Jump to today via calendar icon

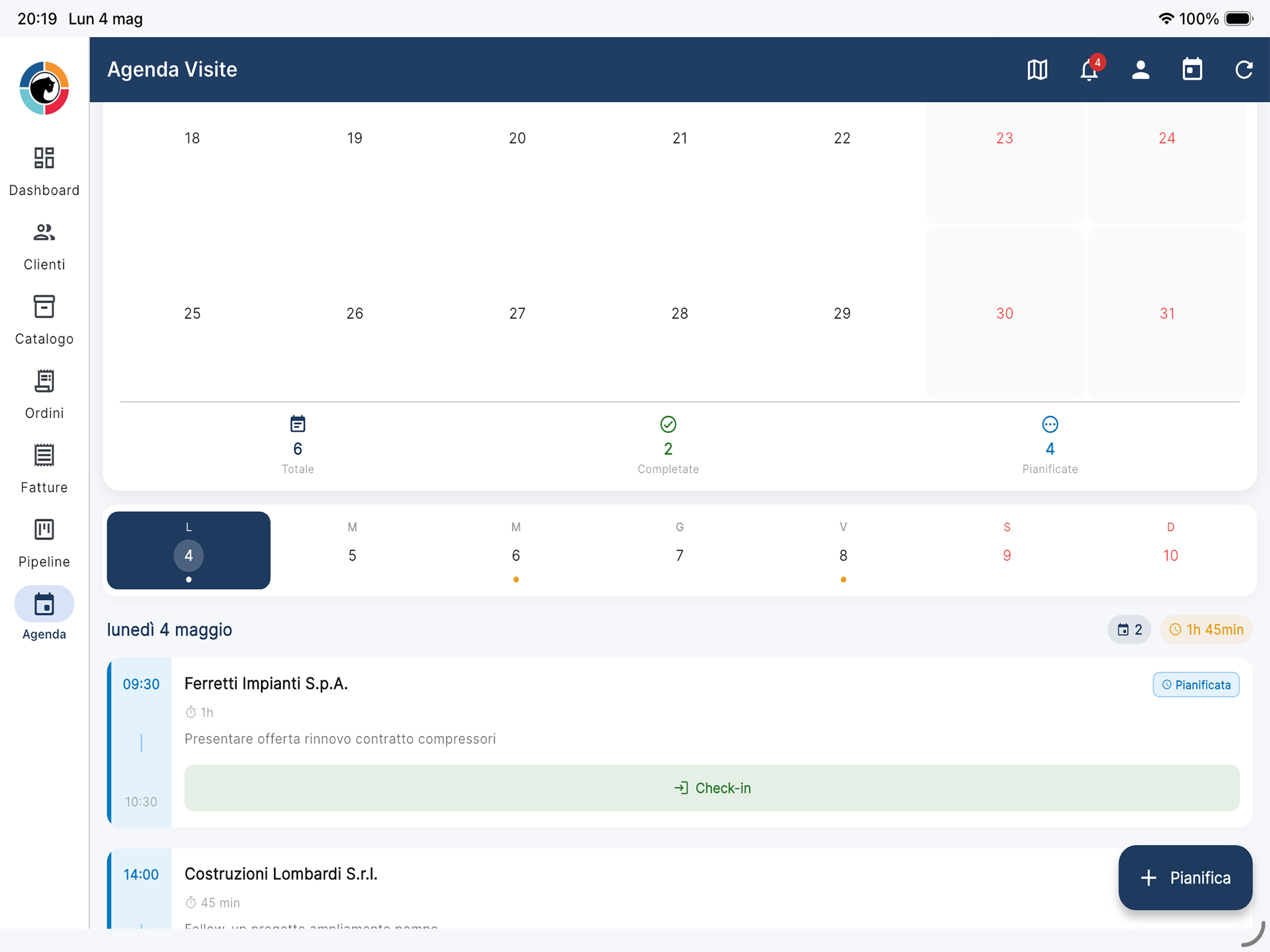pyautogui.click(x=1192, y=70)
